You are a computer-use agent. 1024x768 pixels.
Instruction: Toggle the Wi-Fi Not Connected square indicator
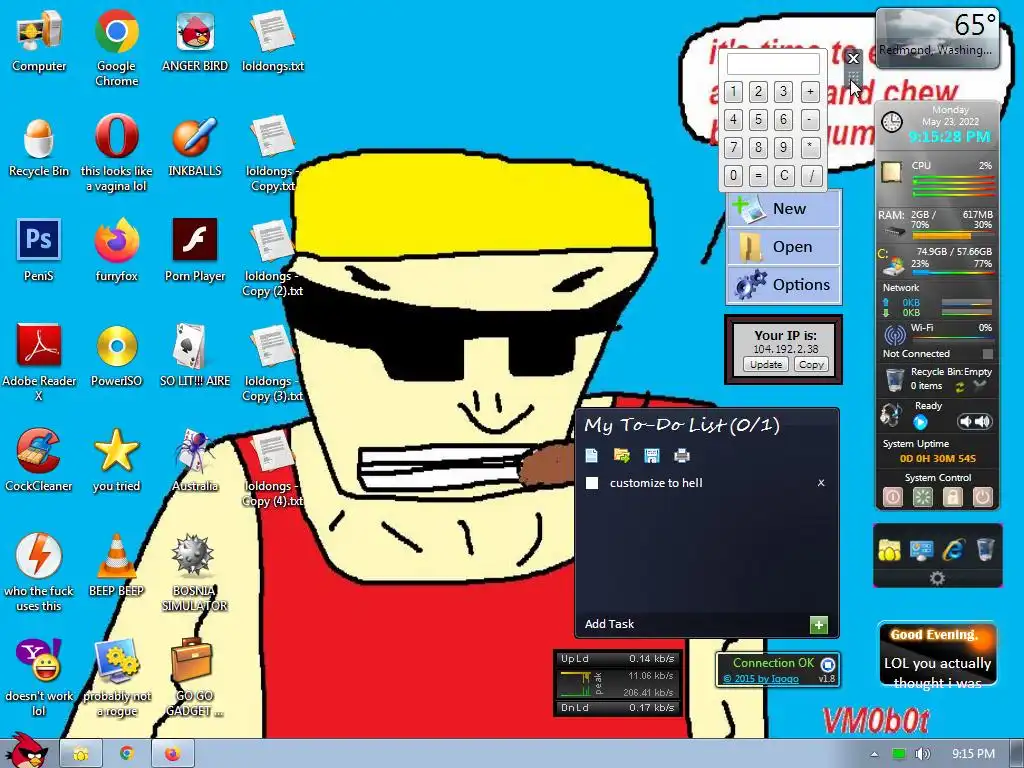tap(988, 354)
